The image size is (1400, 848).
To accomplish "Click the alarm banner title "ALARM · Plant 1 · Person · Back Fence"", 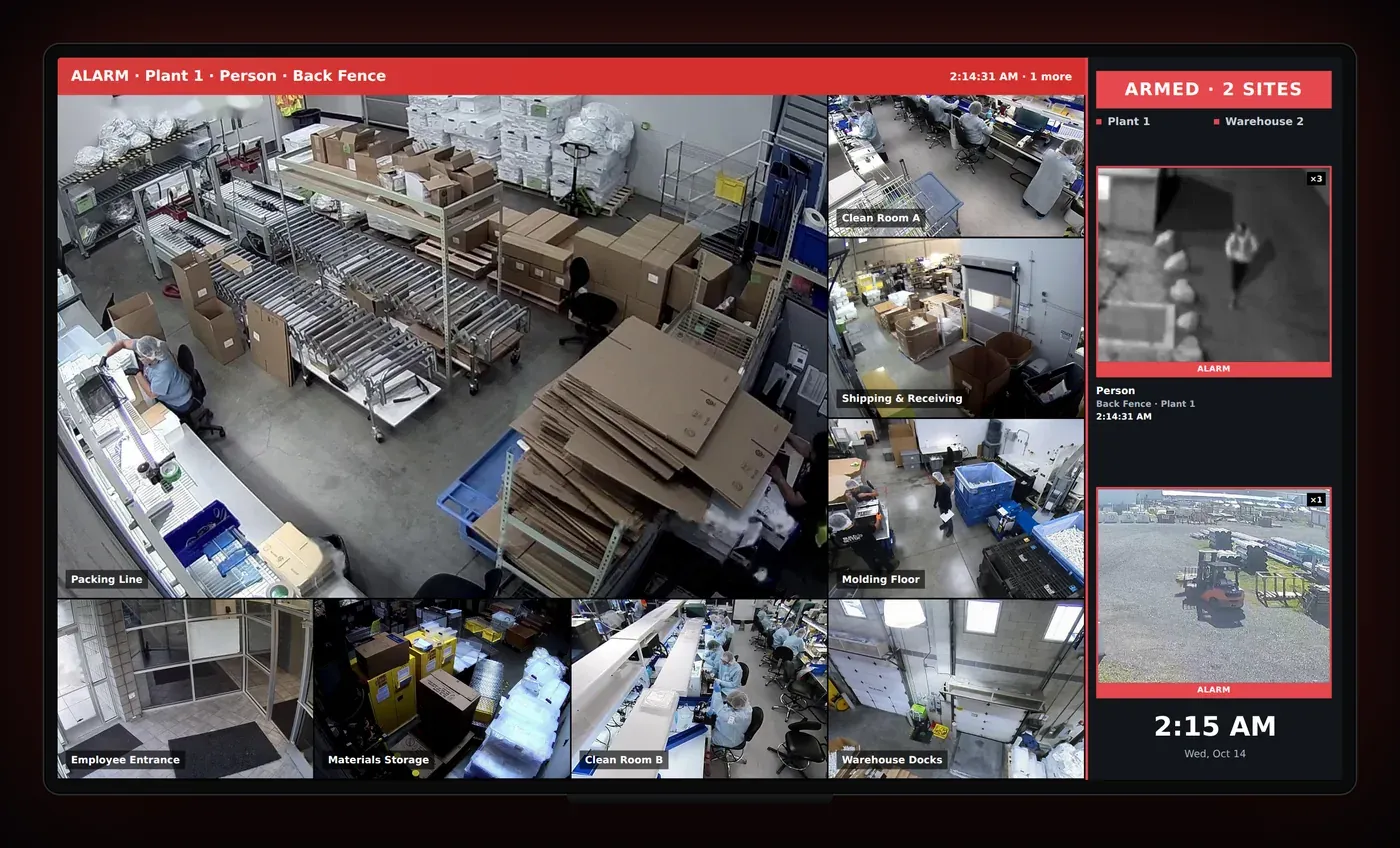I will tap(228, 76).
